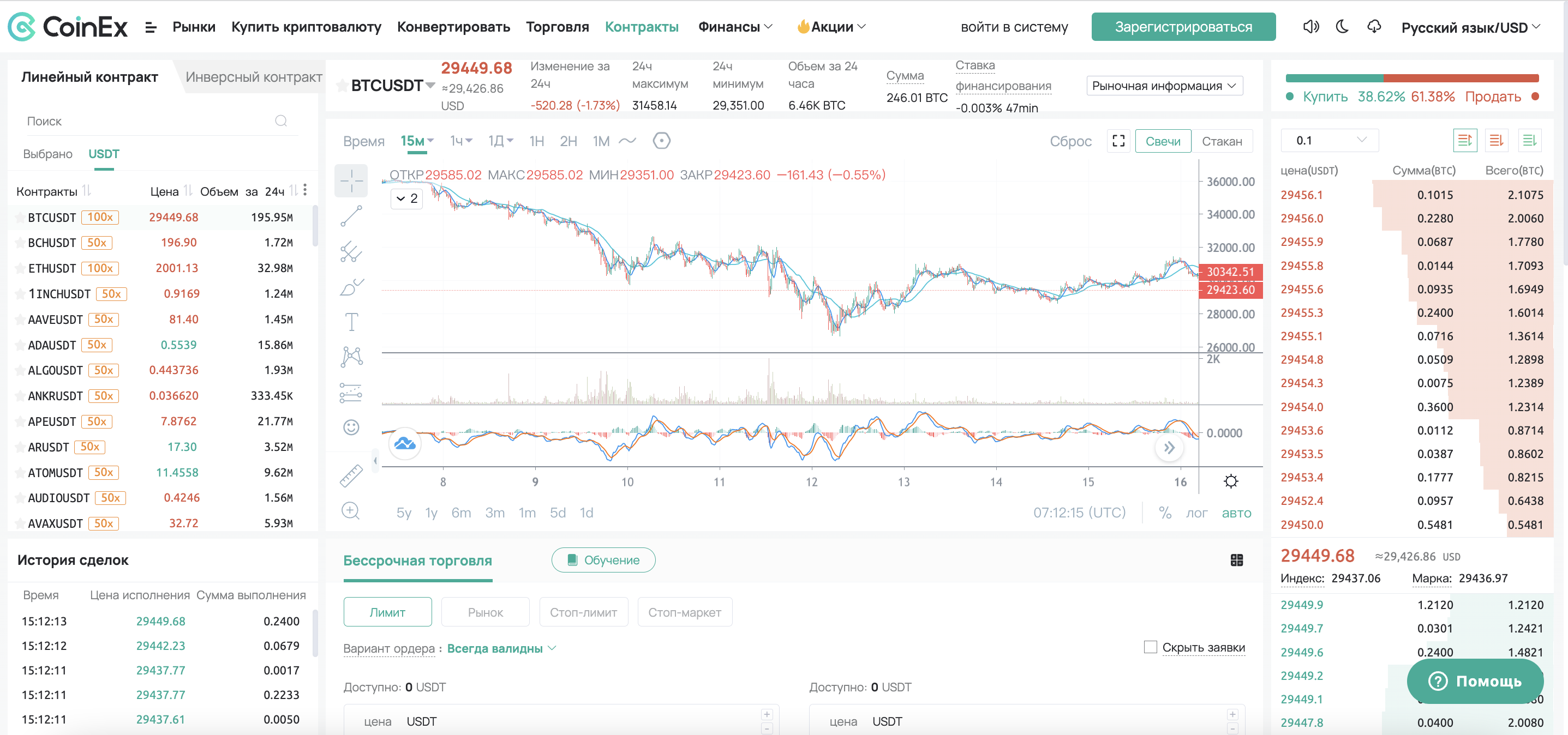Select the Стоп-лимит order tab
Image resolution: width=1568 pixels, height=735 pixels.
point(583,612)
